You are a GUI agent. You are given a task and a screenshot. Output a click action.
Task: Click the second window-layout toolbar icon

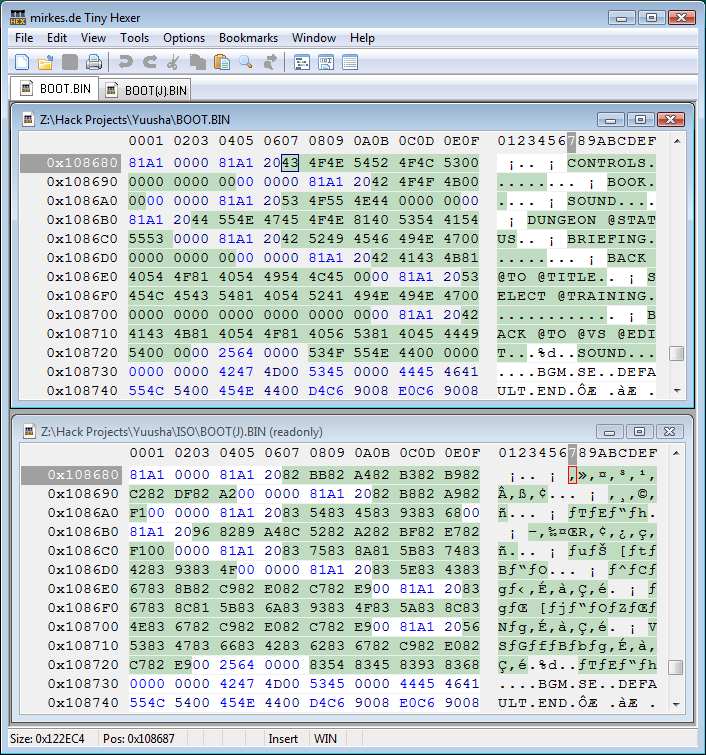point(326,63)
